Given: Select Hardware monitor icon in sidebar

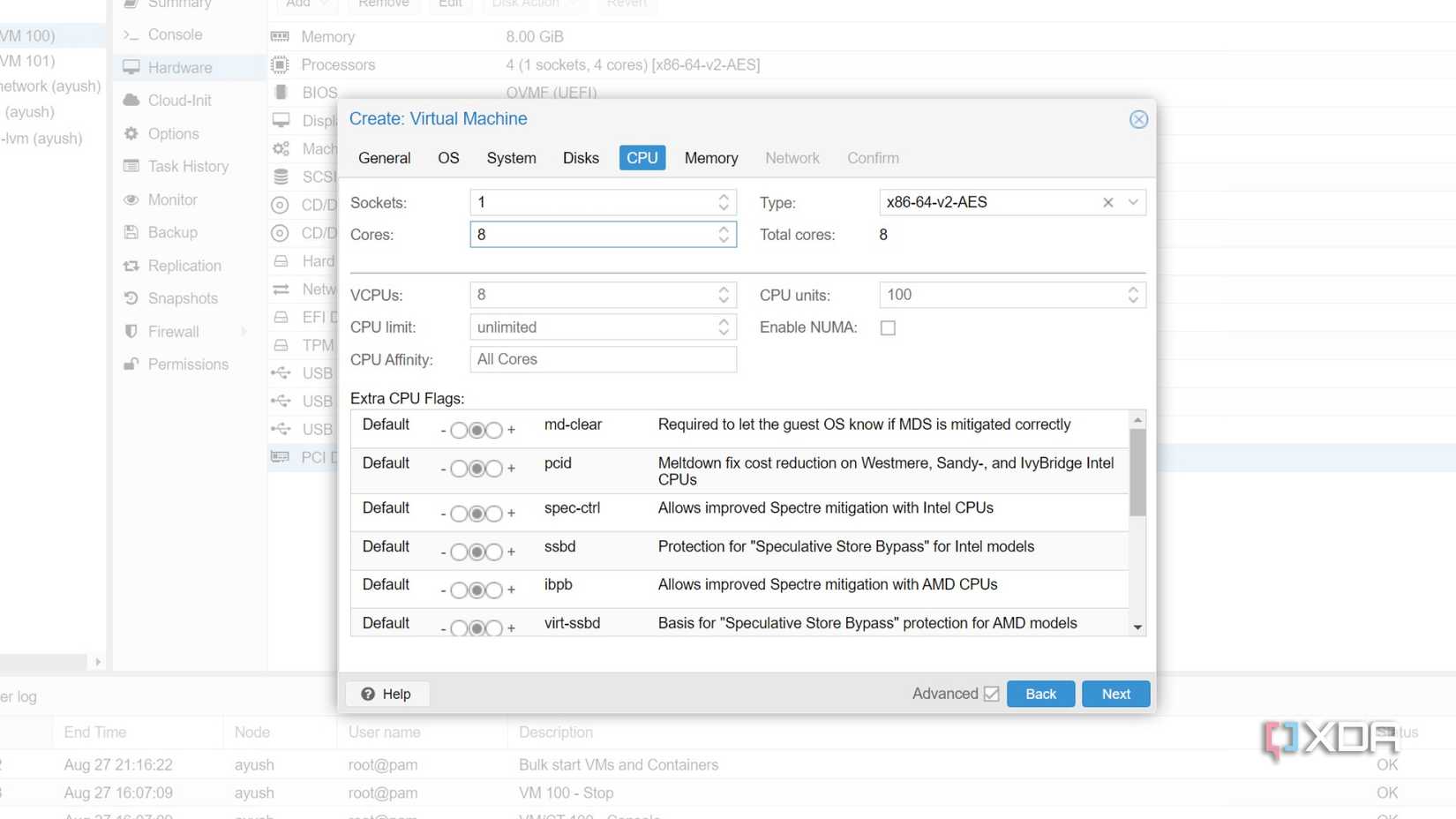Looking at the screenshot, I should [131, 67].
